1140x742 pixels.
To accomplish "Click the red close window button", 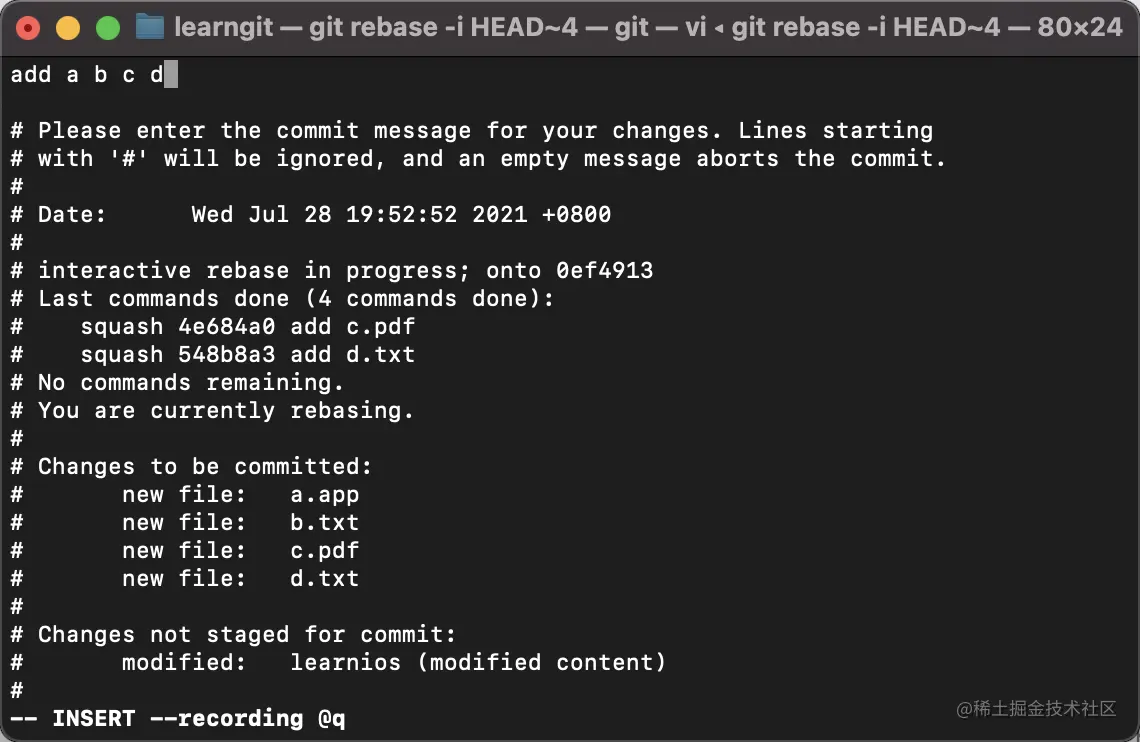I will click(x=28, y=28).
